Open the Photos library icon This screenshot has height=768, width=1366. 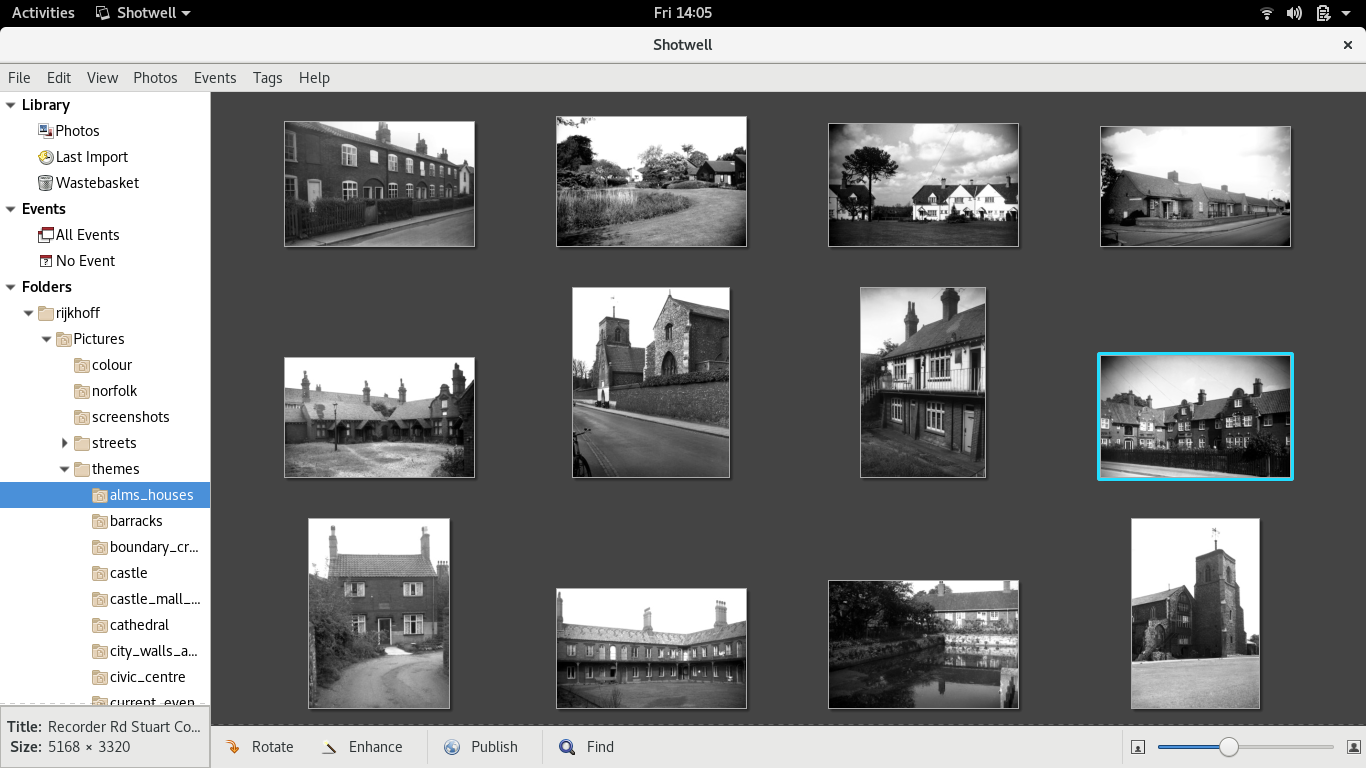[x=45, y=130]
